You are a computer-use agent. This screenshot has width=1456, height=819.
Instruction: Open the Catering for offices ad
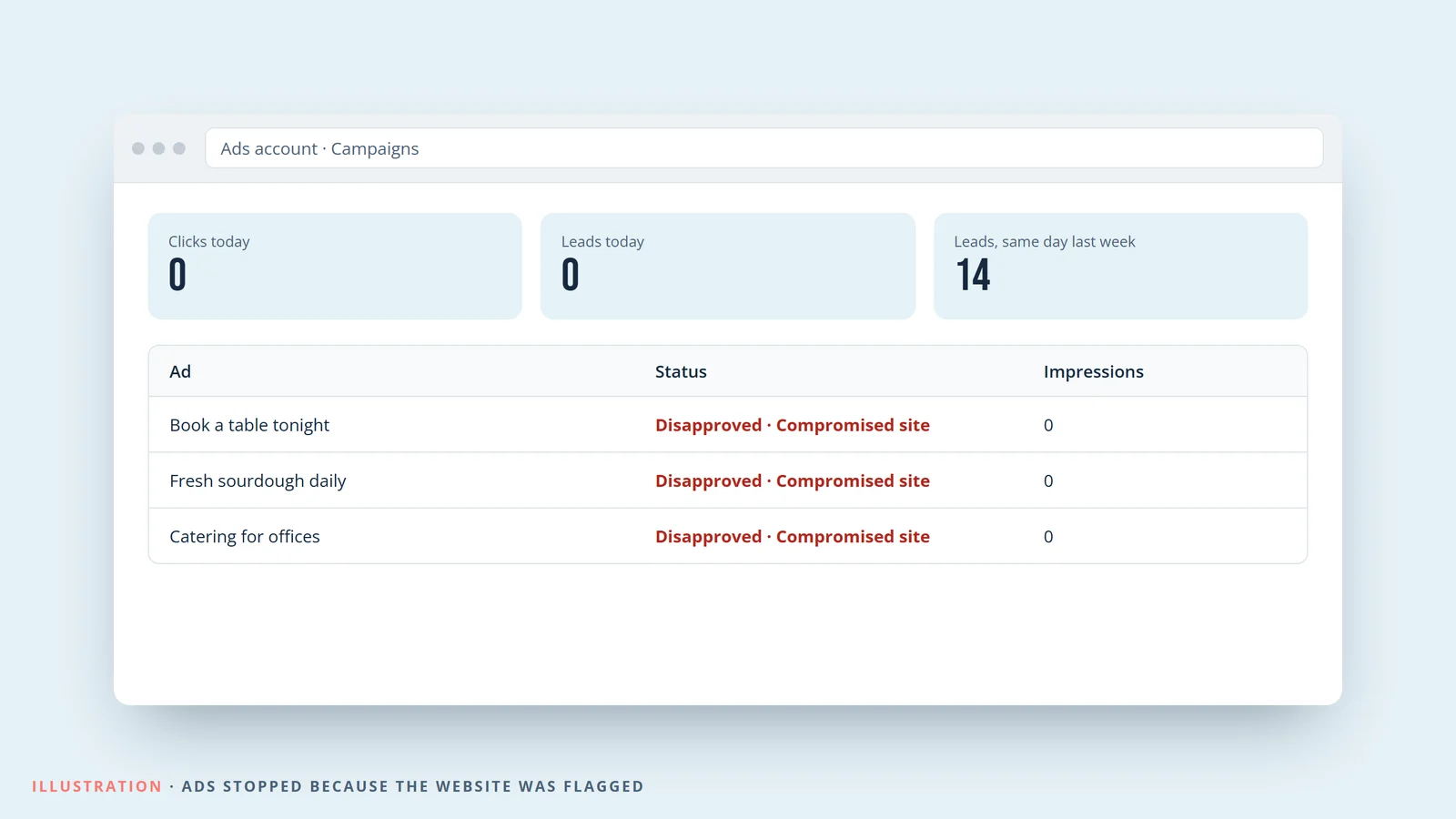pyautogui.click(x=245, y=536)
